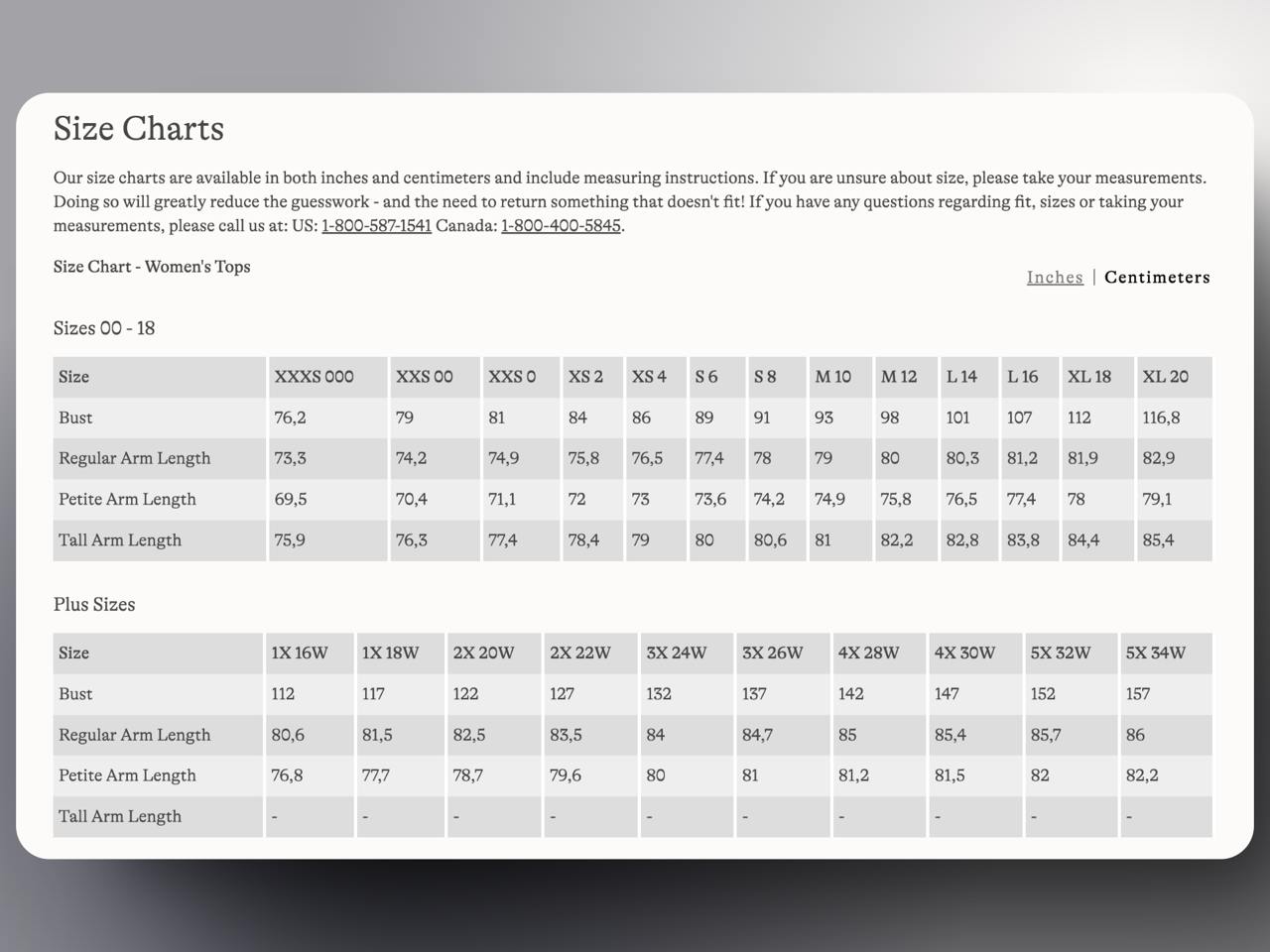1270x952 pixels.
Task: Click the Canada phone number 1-800-400-5845
Action: tap(561, 226)
